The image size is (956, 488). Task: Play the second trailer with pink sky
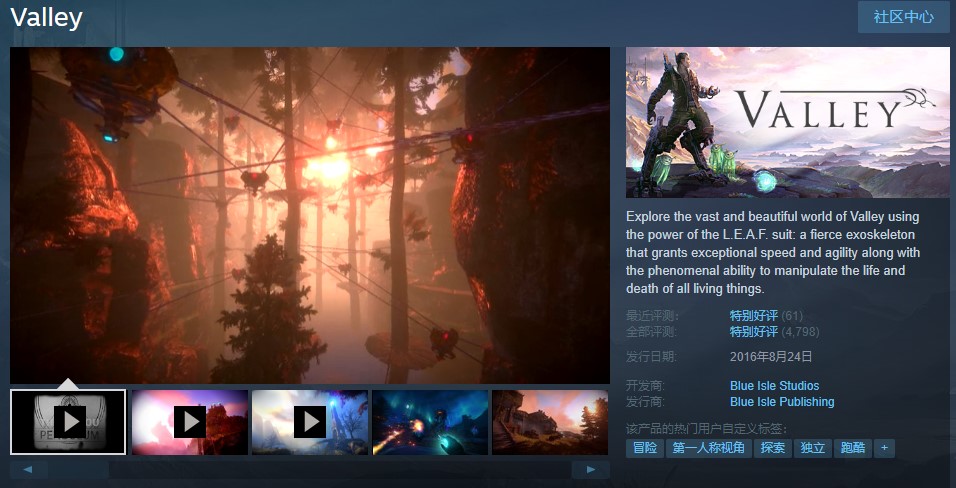(x=190, y=422)
